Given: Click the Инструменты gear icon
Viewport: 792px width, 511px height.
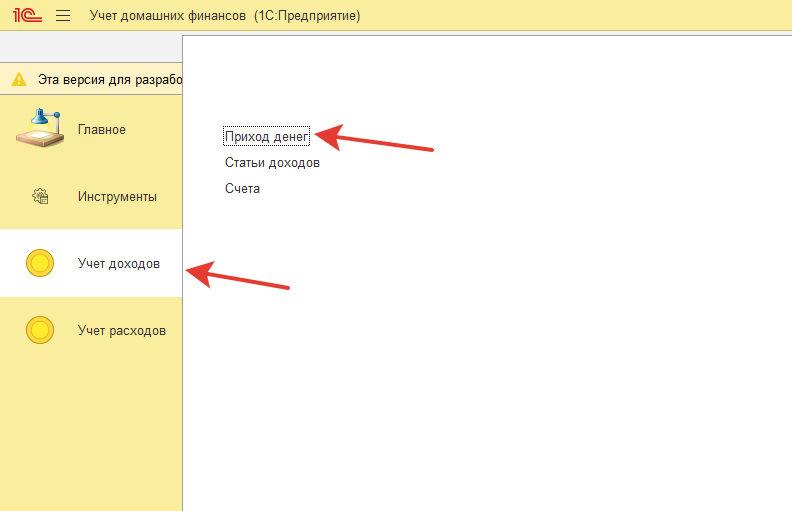Looking at the screenshot, I should click(40, 196).
